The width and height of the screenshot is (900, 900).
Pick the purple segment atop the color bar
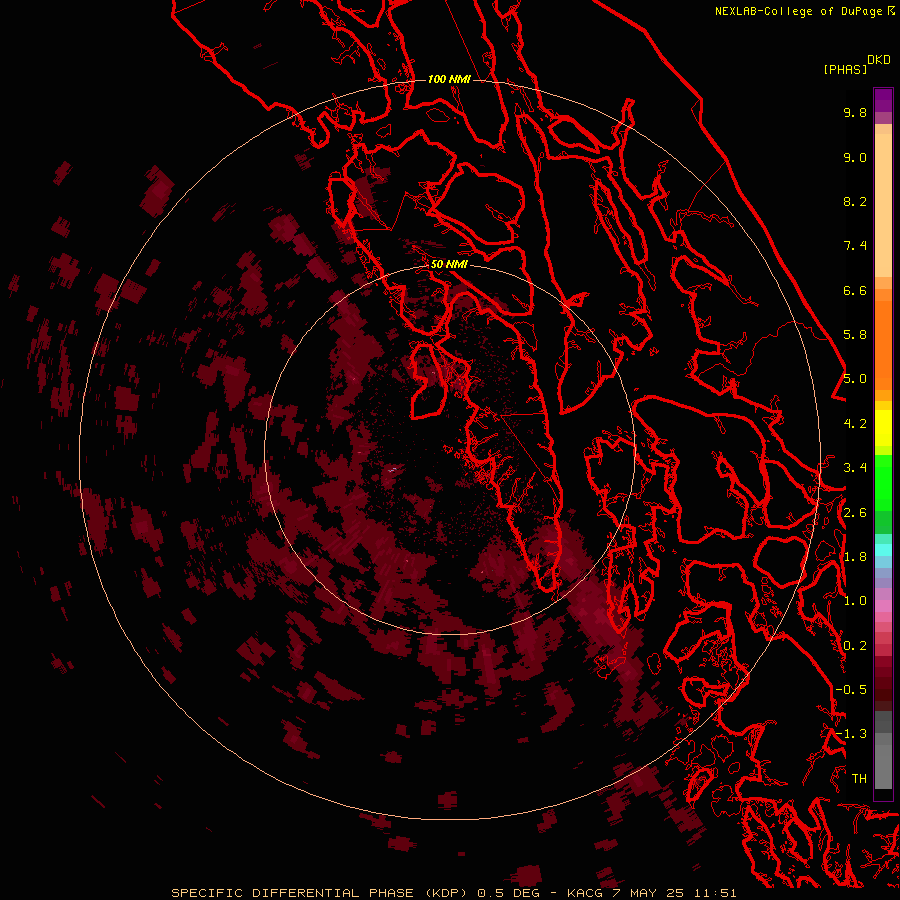pos(883,100)
